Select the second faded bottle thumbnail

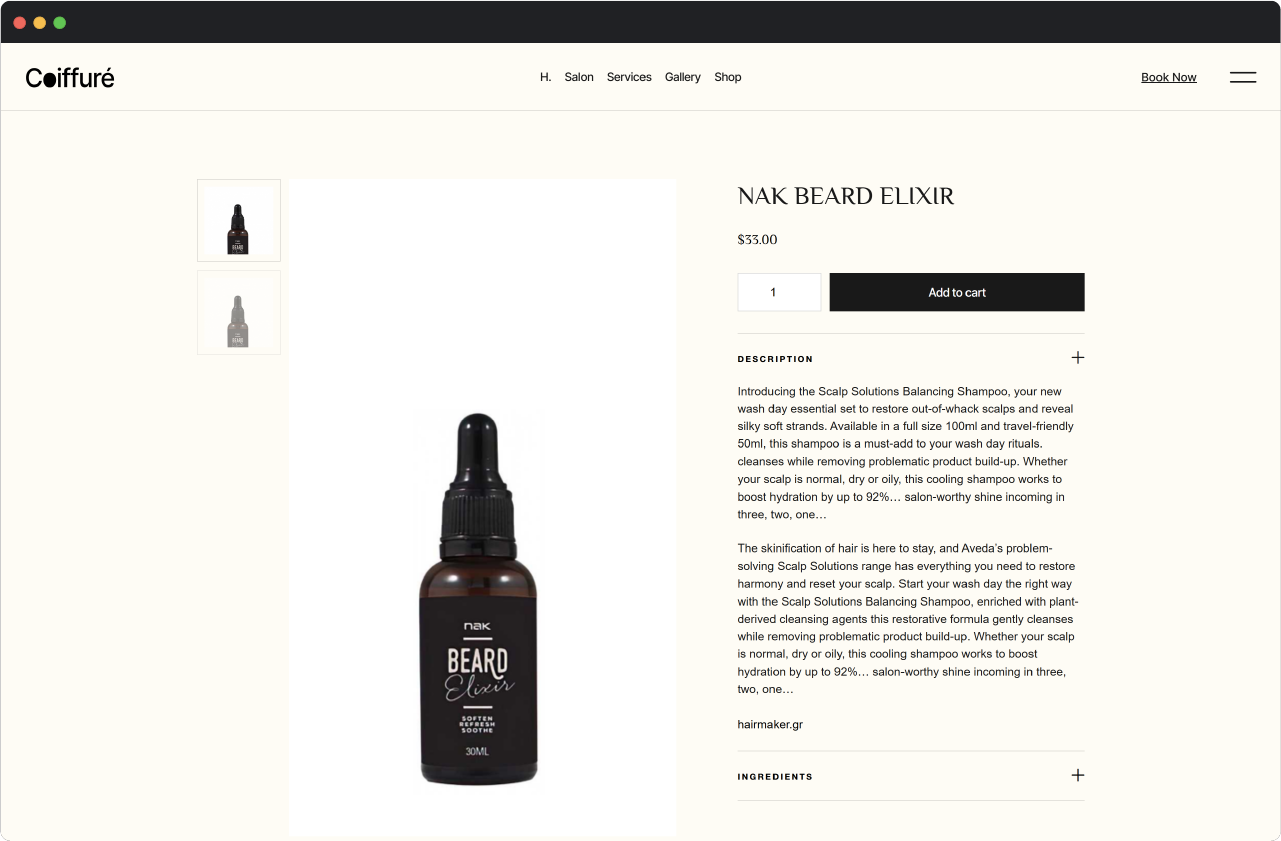coord(239,312)
